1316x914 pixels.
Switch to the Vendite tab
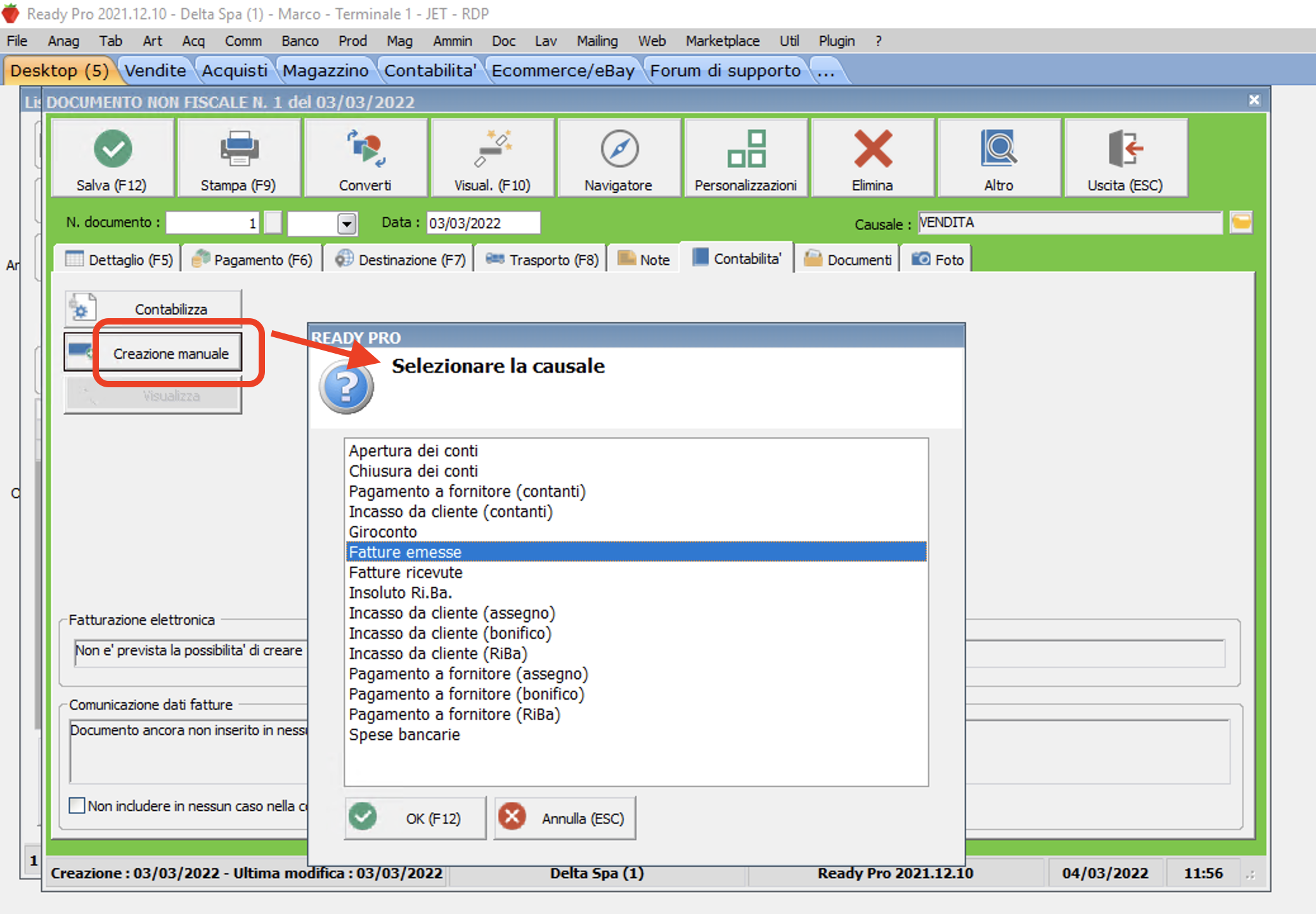(x=155, y=70)
